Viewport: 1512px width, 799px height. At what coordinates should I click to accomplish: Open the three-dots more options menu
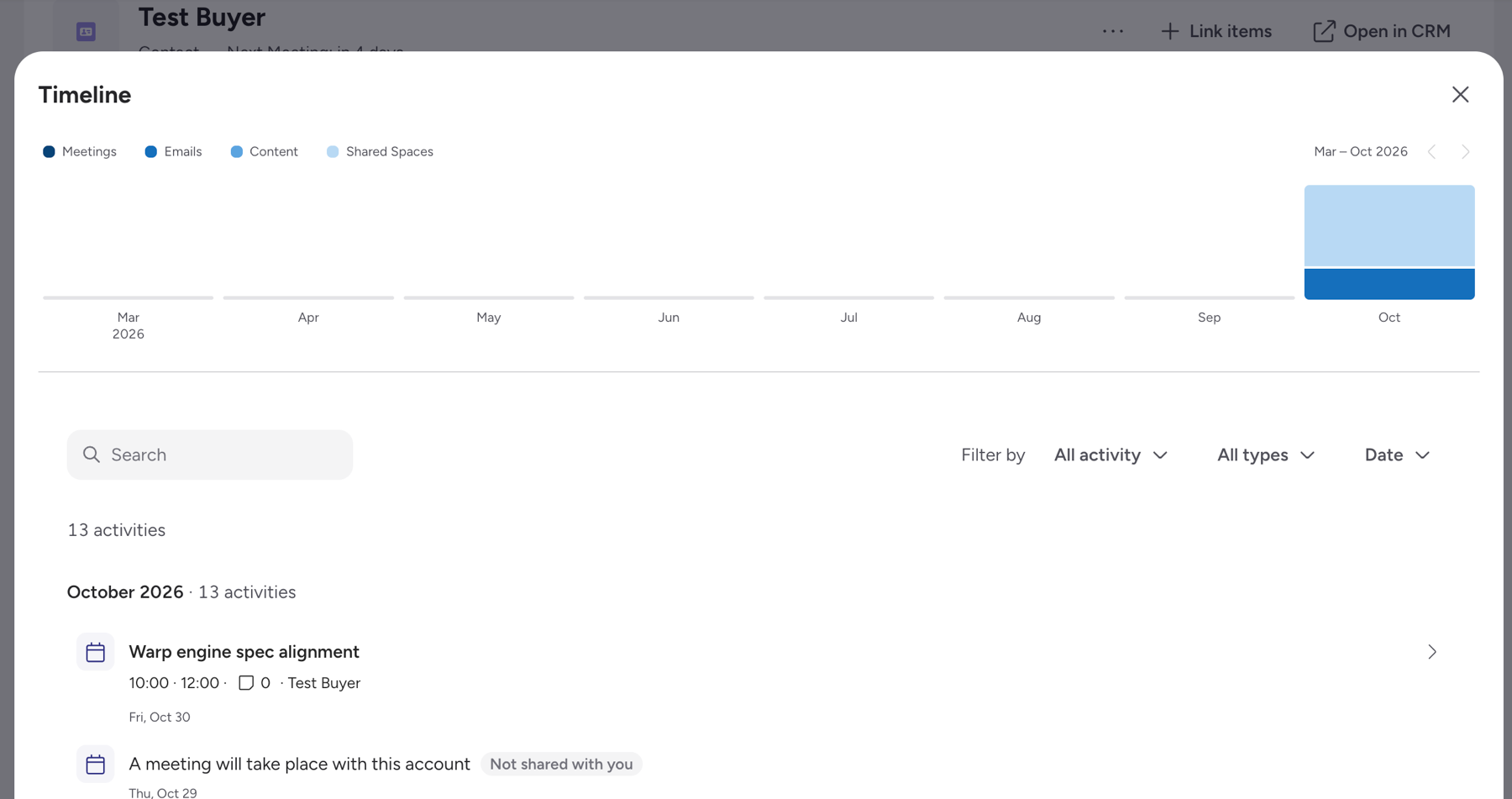pyautogui.click(x=1113, y=31)
